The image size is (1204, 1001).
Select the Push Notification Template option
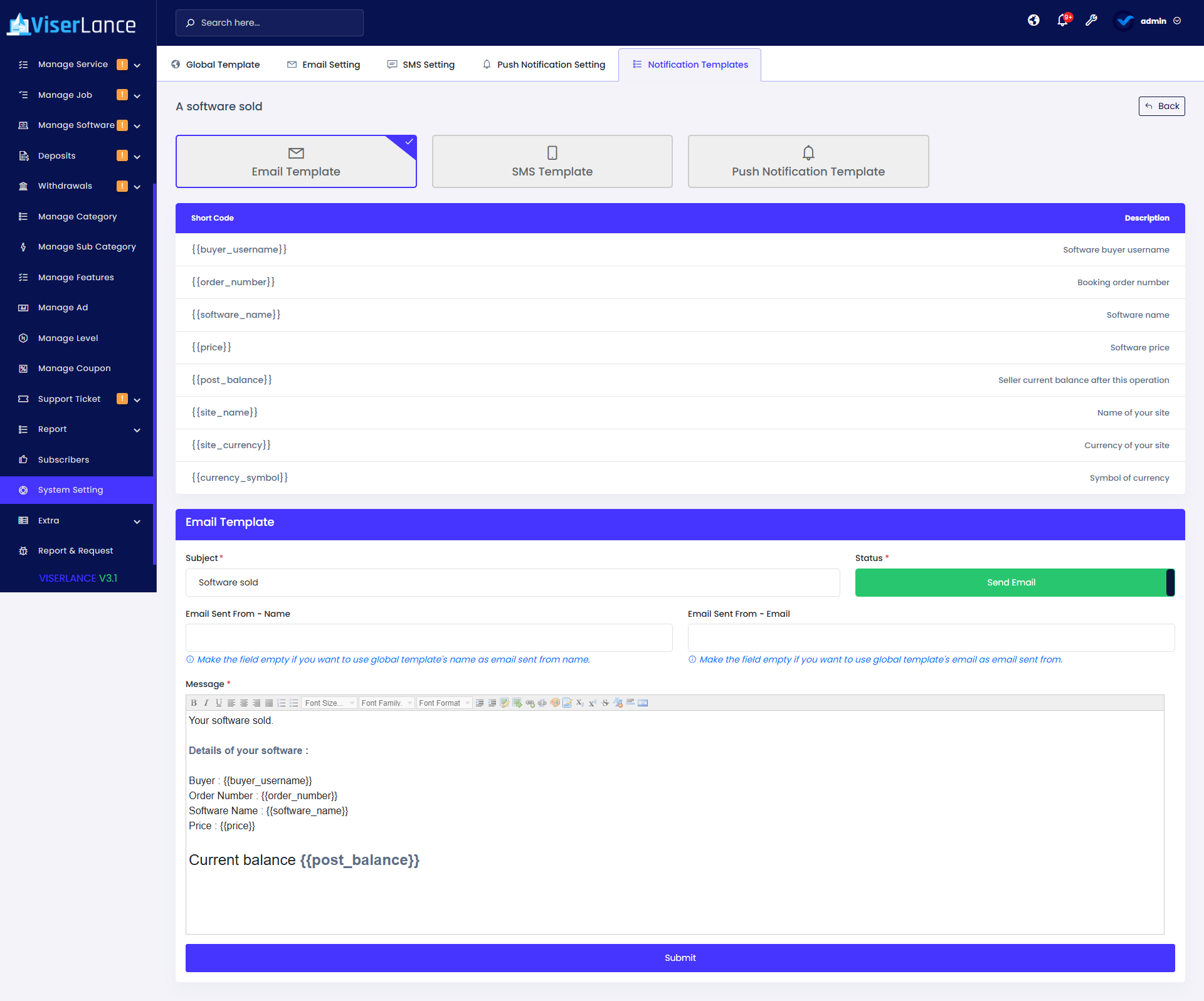[808, 162]
